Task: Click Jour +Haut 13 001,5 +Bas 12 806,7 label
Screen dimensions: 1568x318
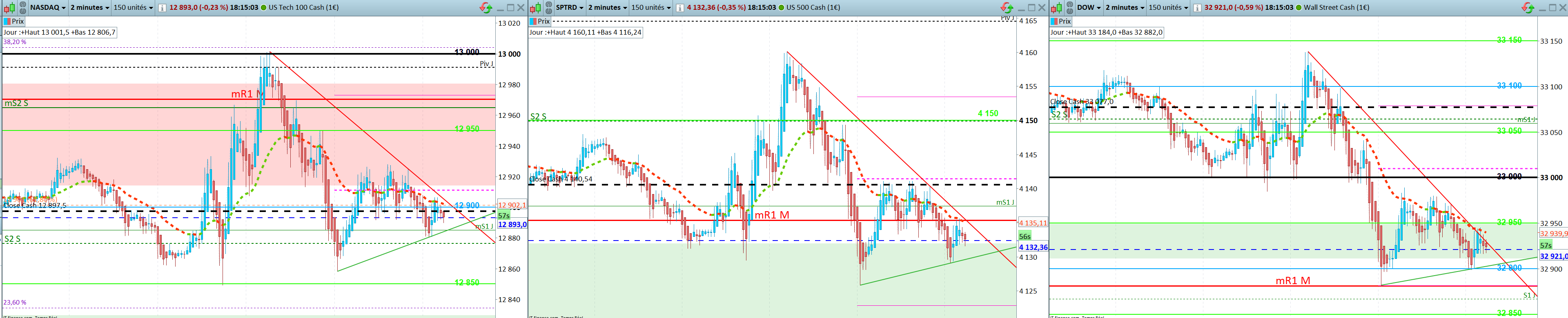Action: pos(59,33)
